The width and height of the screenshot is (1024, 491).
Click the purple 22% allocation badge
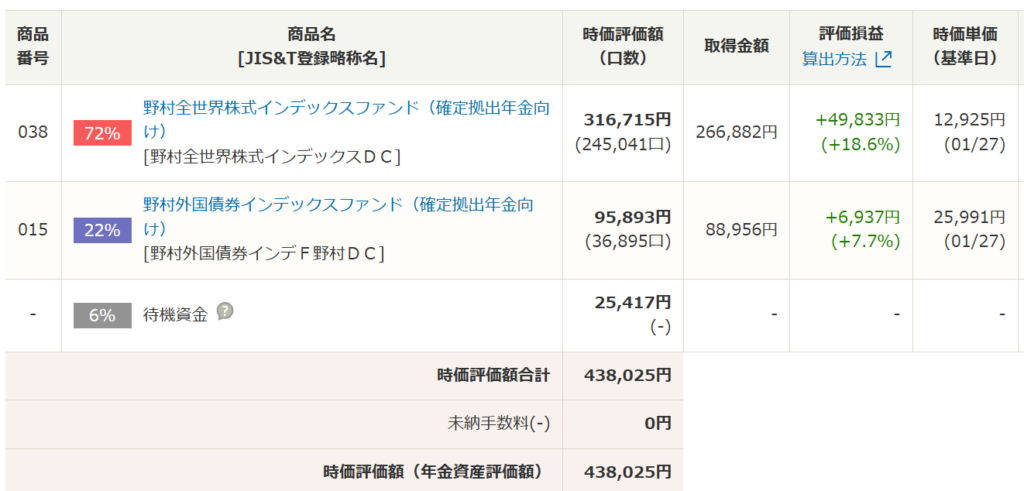(x=102, y=230)
